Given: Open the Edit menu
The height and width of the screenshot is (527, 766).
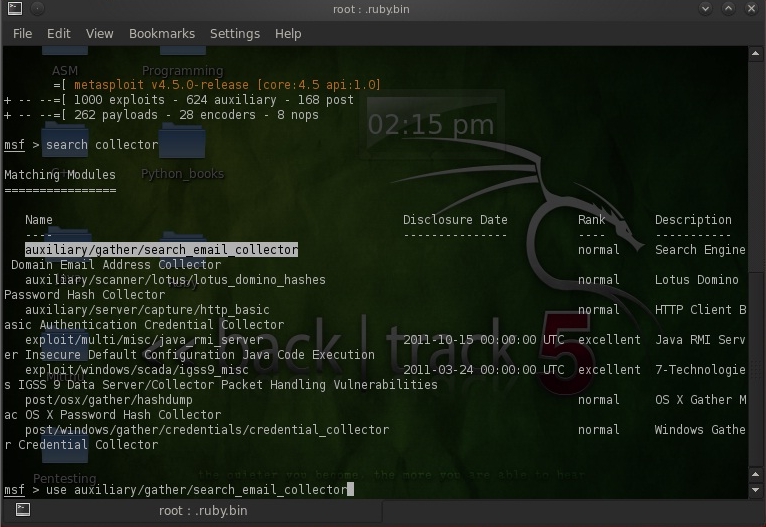Looking at the screenshot, I should click(59, 34).
